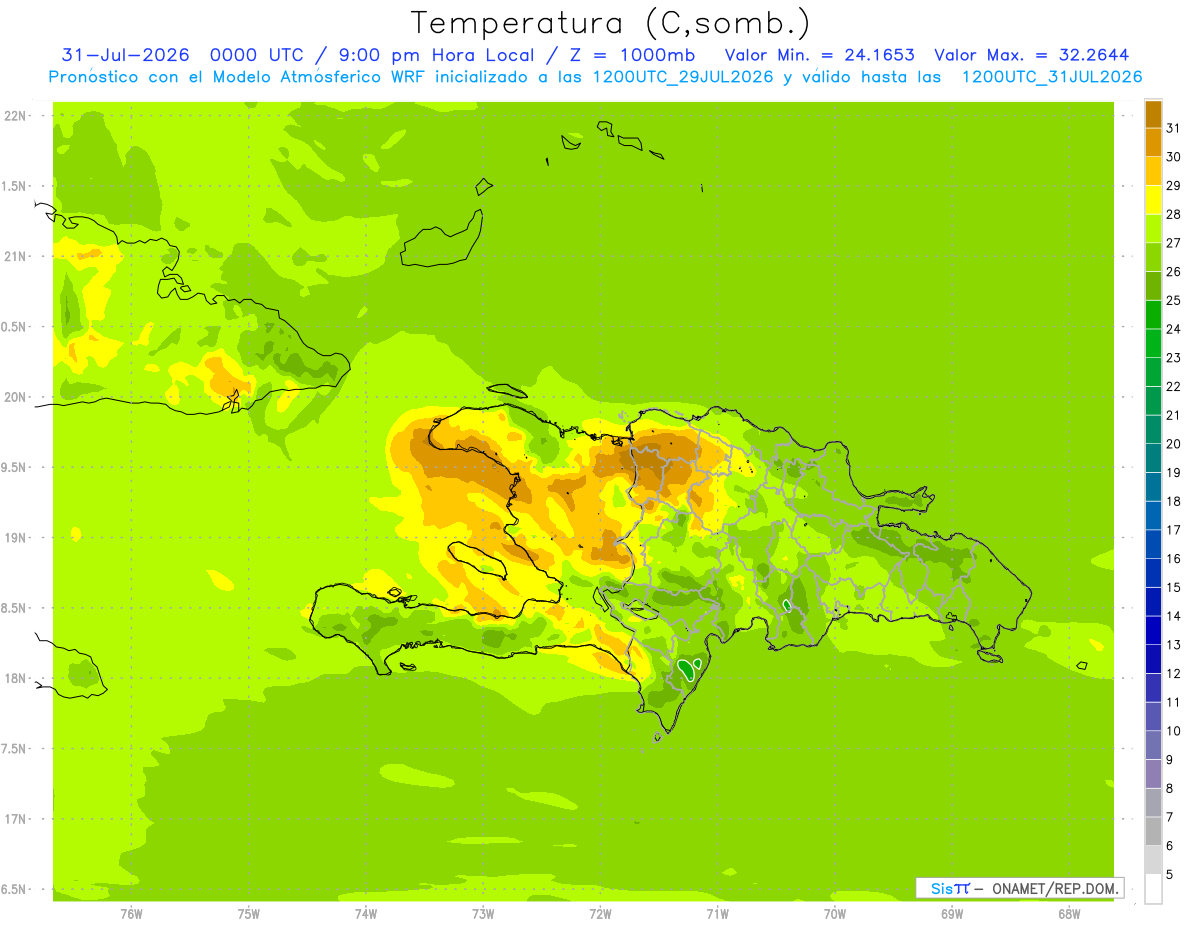This screenshot has height=927, width=1200.
Task: Click the "Temperatura (C,somb.)" chart title
Action: (x=610, y=23)
